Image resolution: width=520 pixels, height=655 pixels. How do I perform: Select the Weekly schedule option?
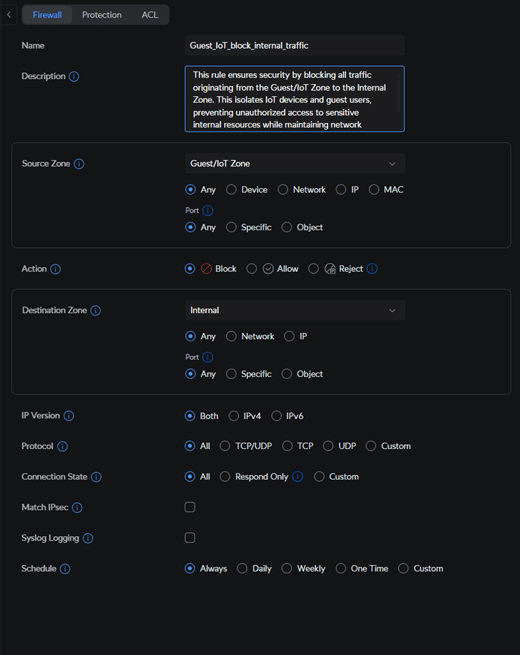[287, 569]
